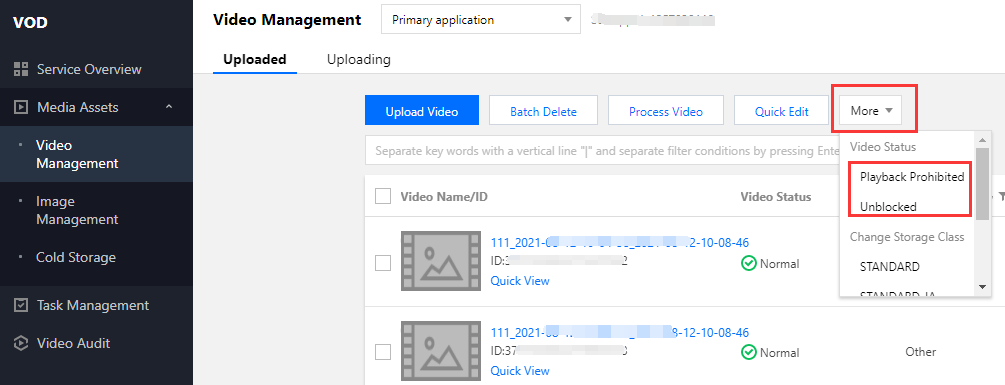This screenshot has height=385, width=1005.
Task: Select the second video row checkbox
Action: click(383, 352)
